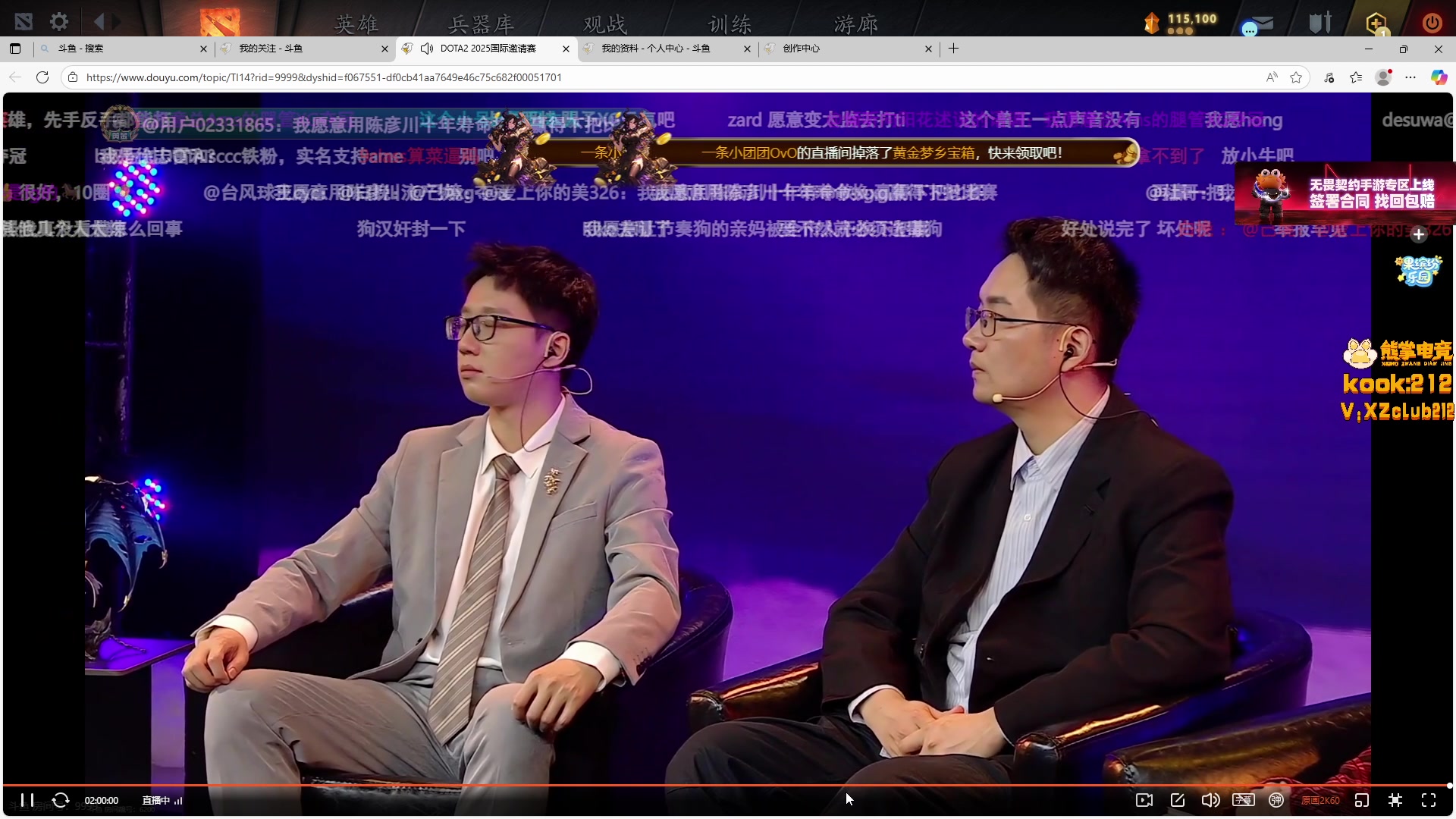
Task: Open a new browser tab
Action: (x=953, y=49)
